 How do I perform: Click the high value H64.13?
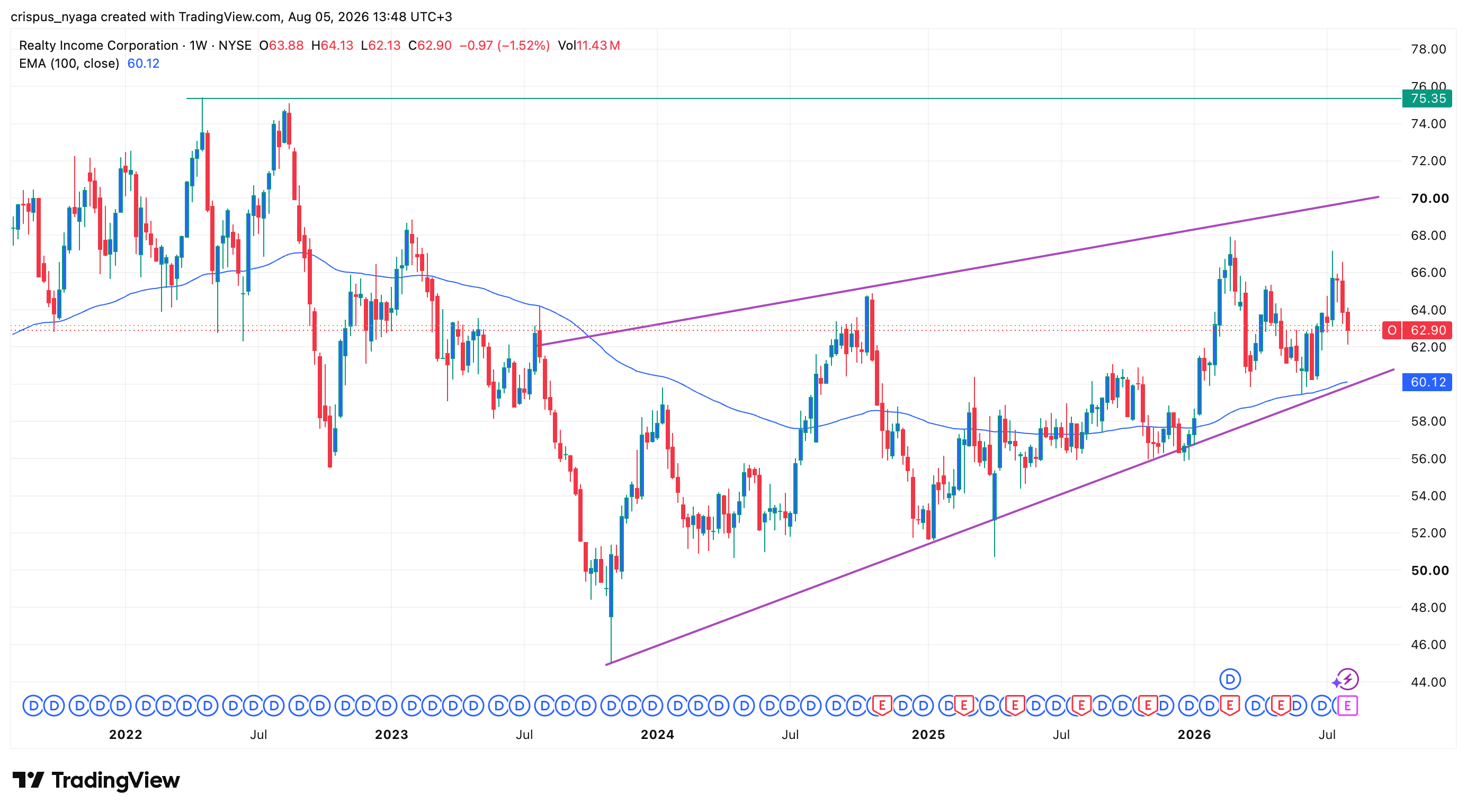(333, 45)
